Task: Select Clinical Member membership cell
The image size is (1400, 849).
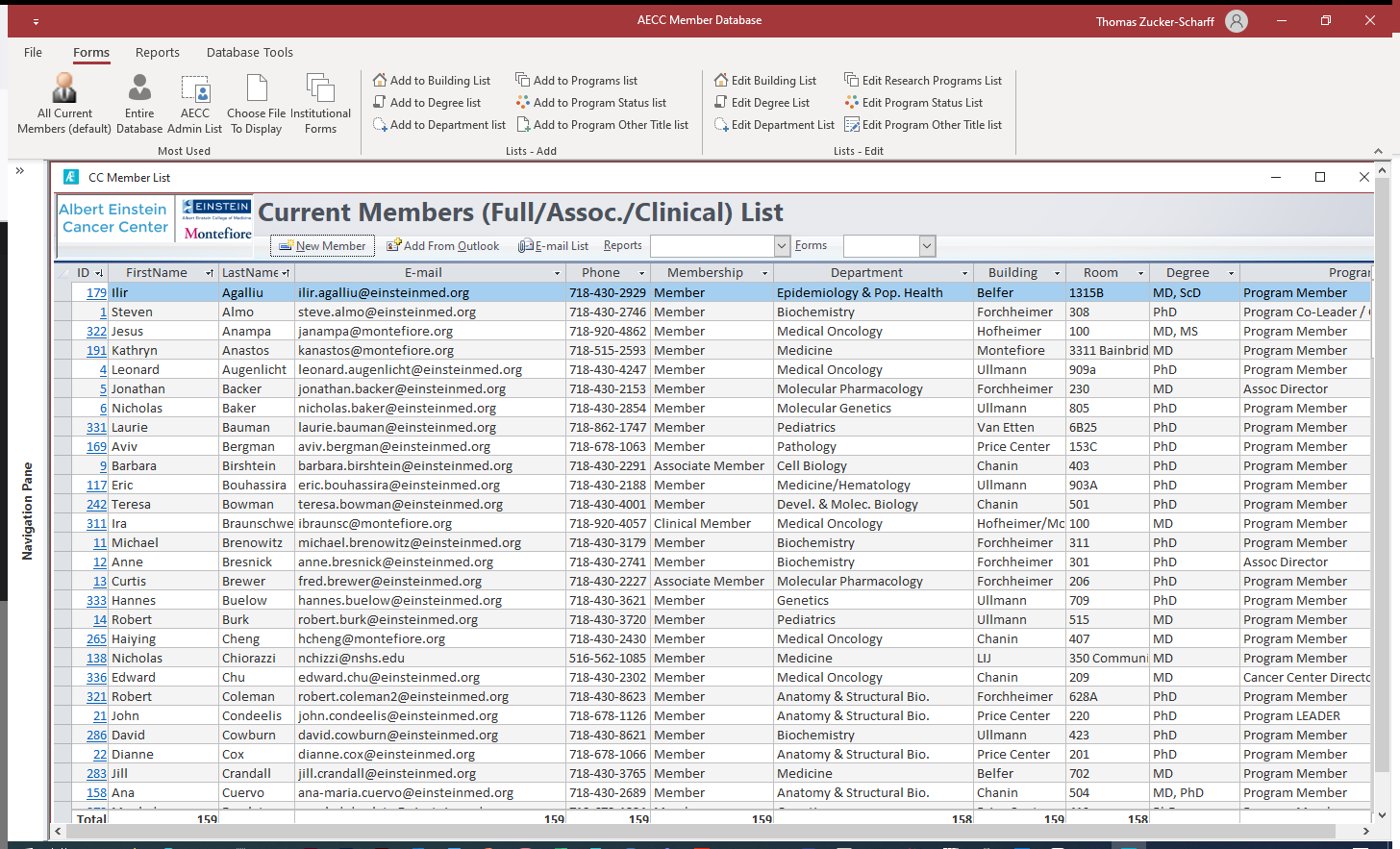Action: (712, 523)
